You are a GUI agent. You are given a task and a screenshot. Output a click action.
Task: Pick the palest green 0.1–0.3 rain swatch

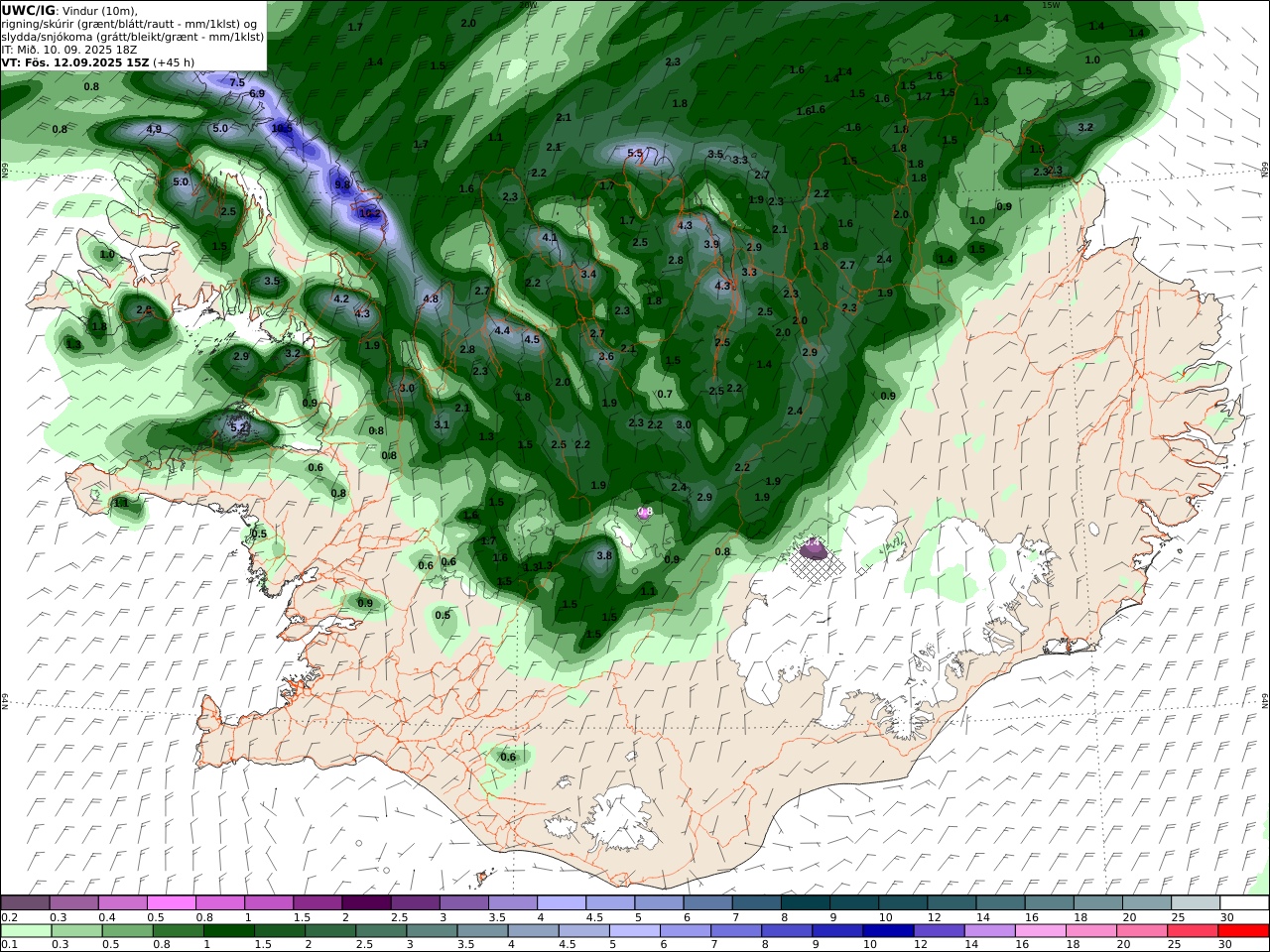coord(26,931)
